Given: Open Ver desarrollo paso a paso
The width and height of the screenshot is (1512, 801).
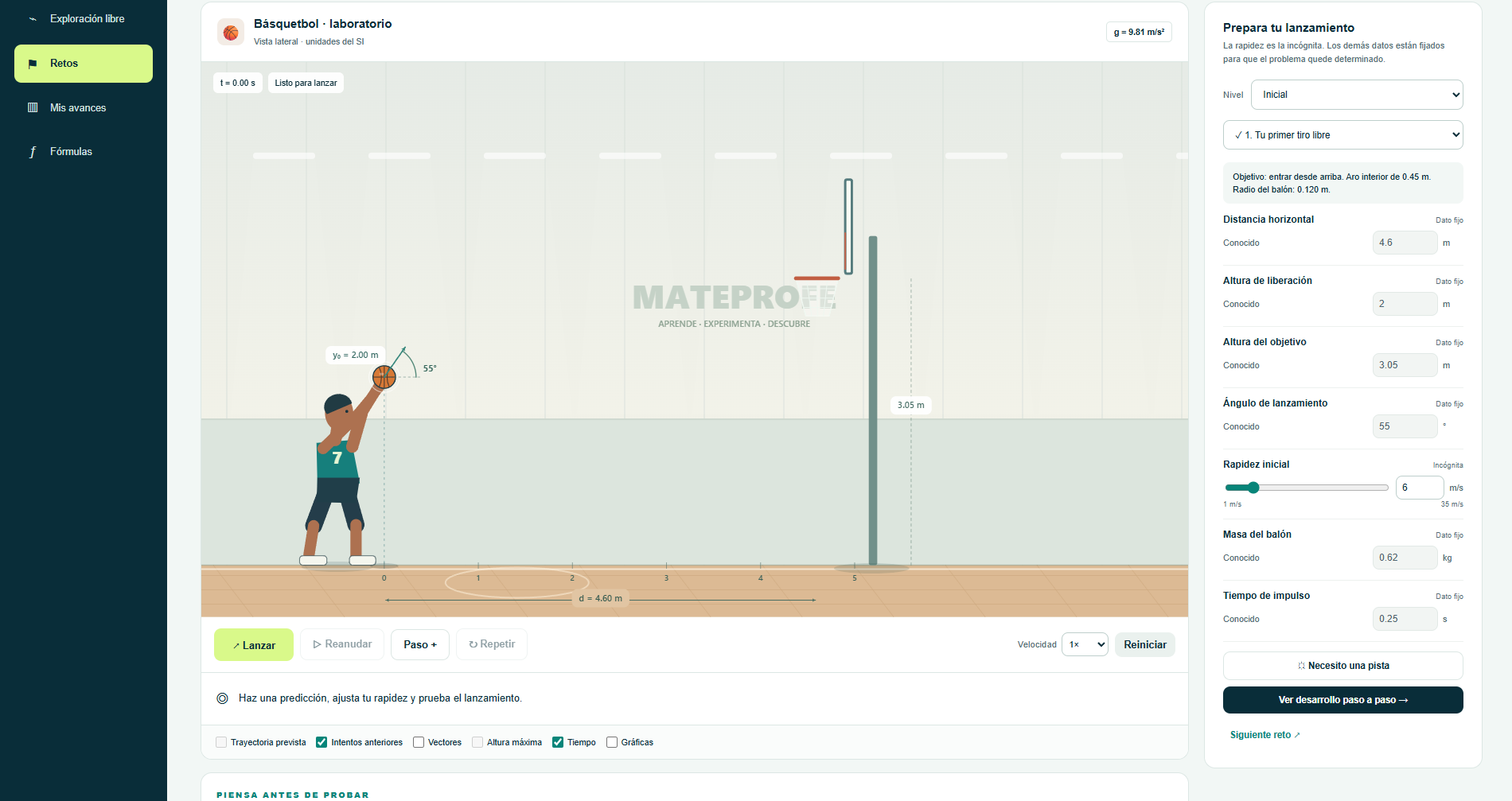Looking at the screenshot, I should click(x=1343, y=700).
